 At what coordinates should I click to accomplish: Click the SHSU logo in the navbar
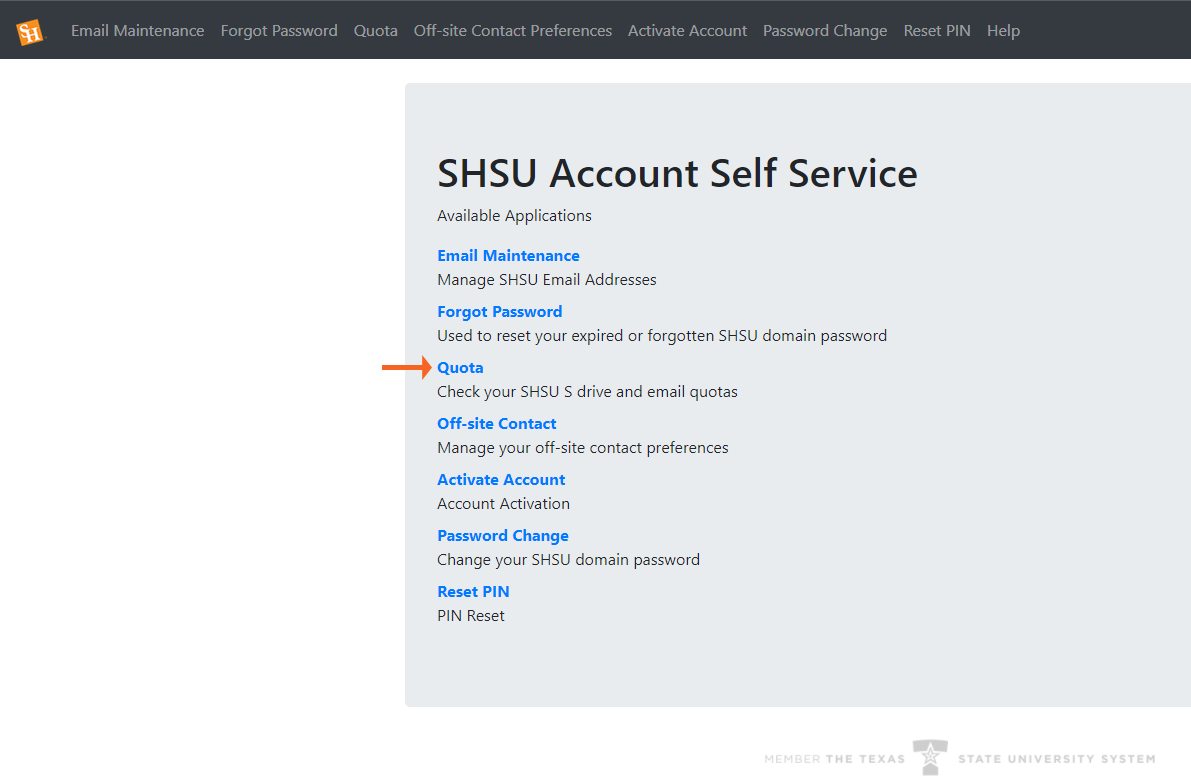[x=30, y=29]
